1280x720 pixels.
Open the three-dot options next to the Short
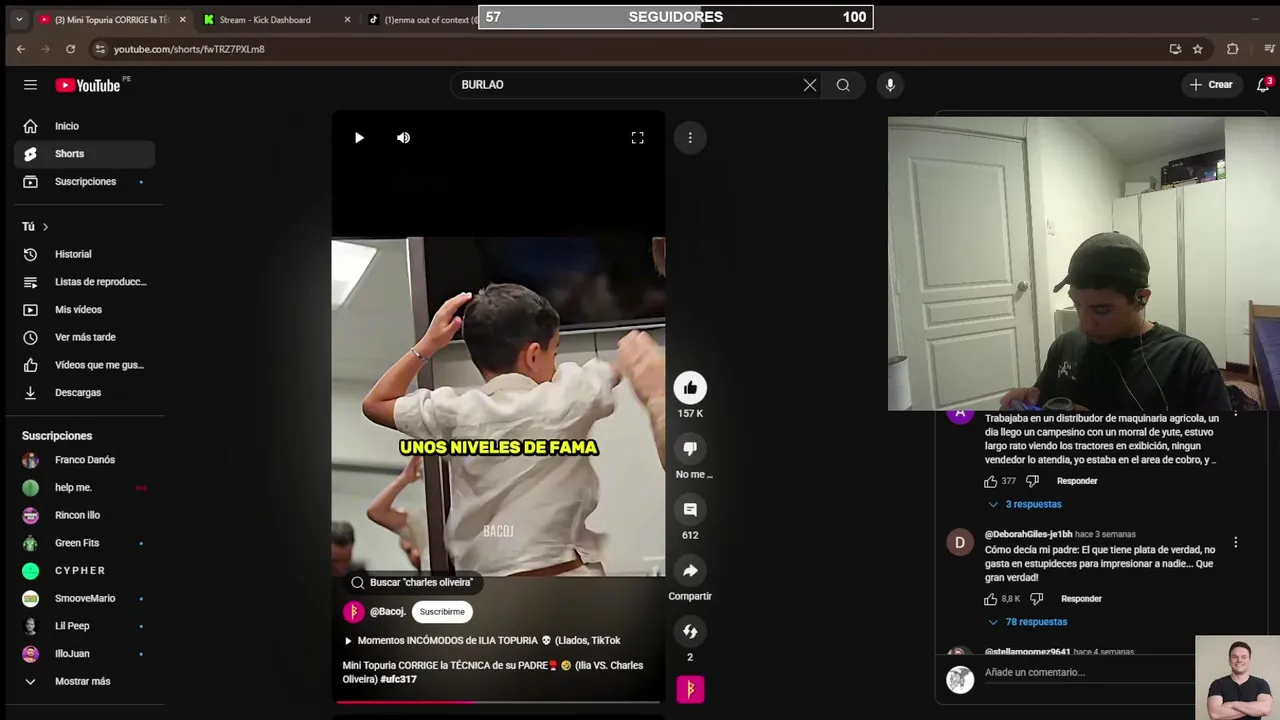tap(690, 138)
